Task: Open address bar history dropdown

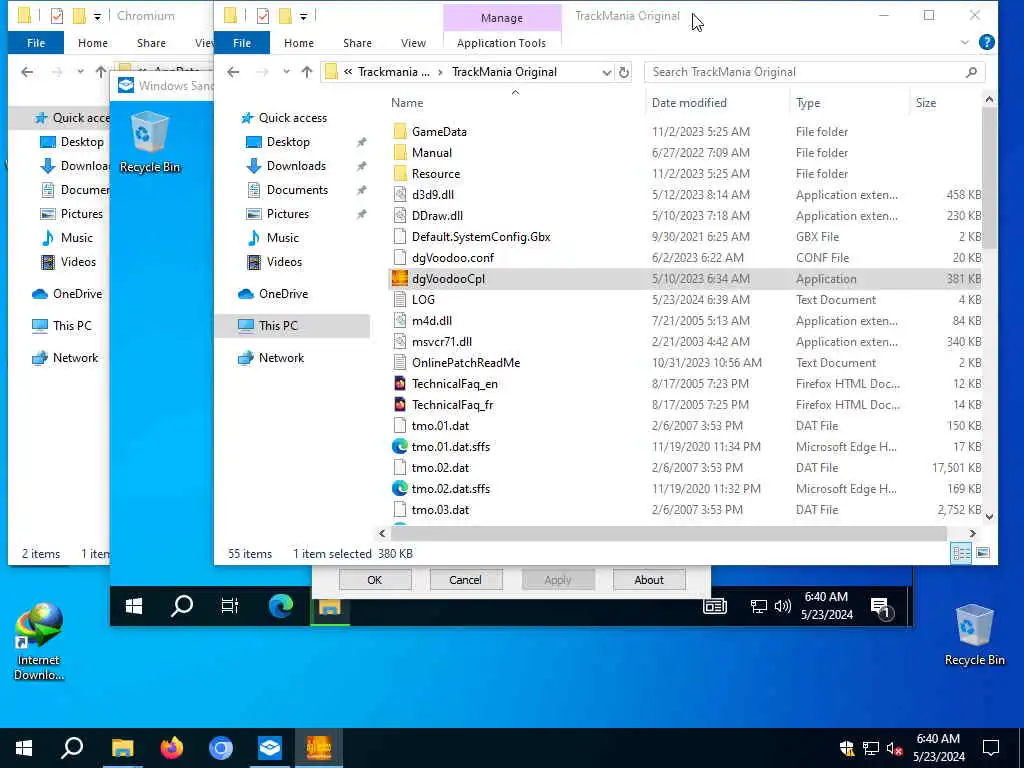Action: pyautogui.click(x=607, y=72)
